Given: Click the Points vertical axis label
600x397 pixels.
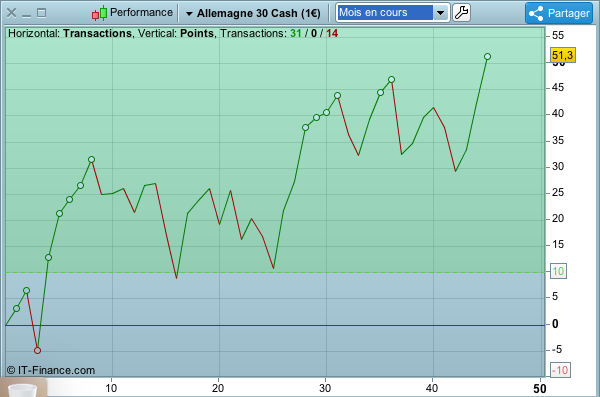Looking at the screenshot, I should (x=197, y=34).
